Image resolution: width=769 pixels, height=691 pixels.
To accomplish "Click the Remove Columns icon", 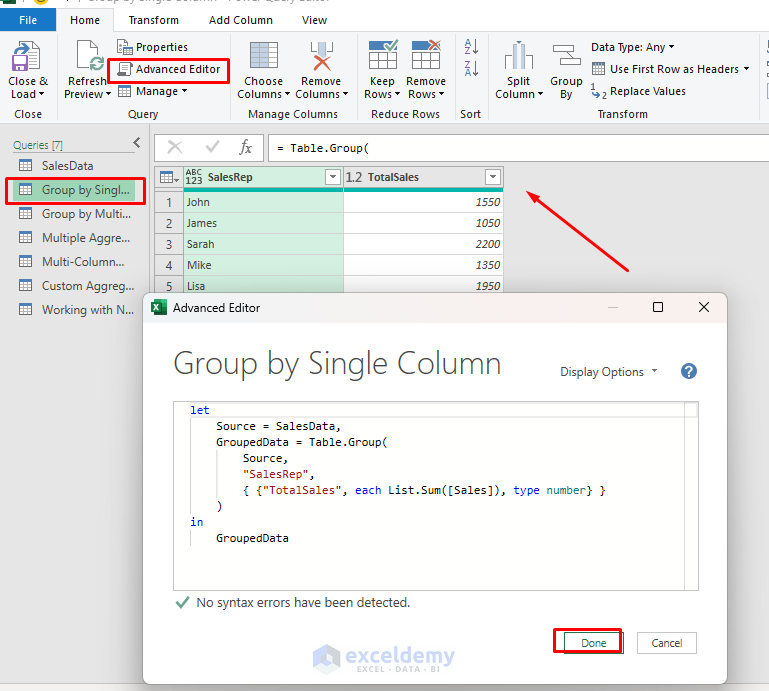I will coord(321,58).
